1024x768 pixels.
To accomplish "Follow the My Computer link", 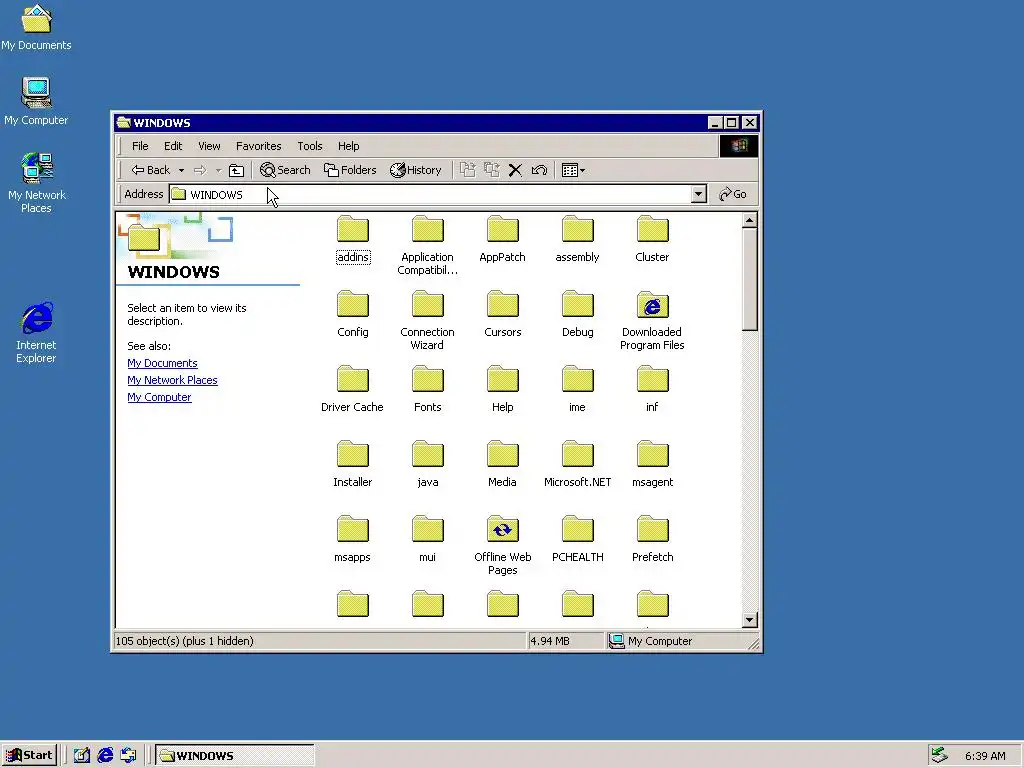I will (159, 397).
